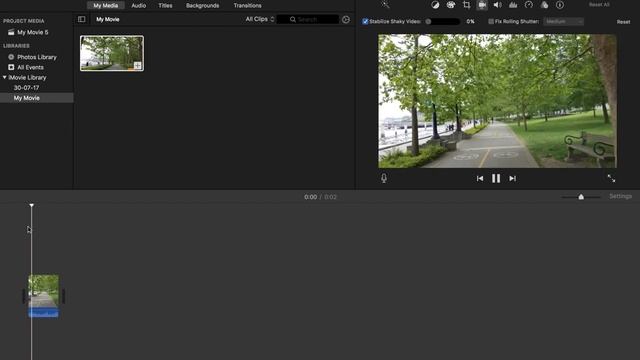Select the 30-07-17 event

click(x=27, y=88)
